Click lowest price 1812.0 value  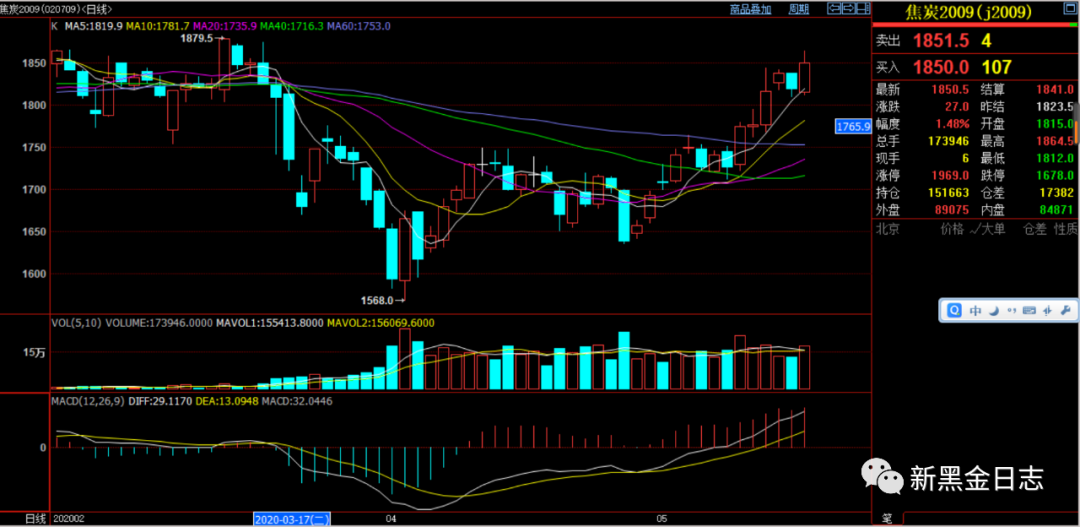coord(1055,158)
